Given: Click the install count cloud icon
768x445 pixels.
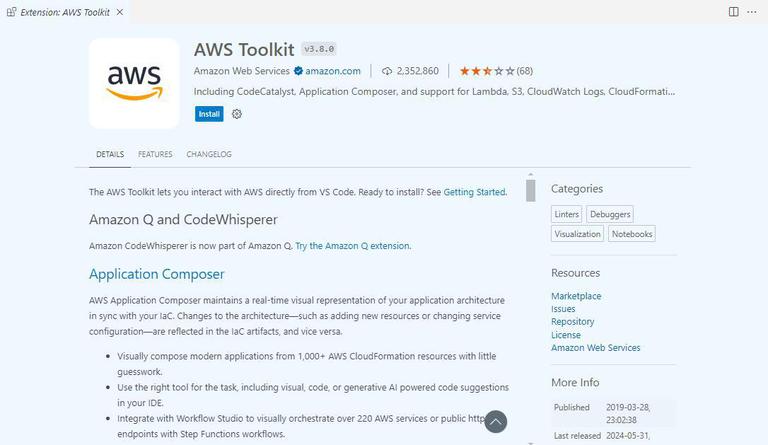Looking at the screenshot, I should coord(387,71).
